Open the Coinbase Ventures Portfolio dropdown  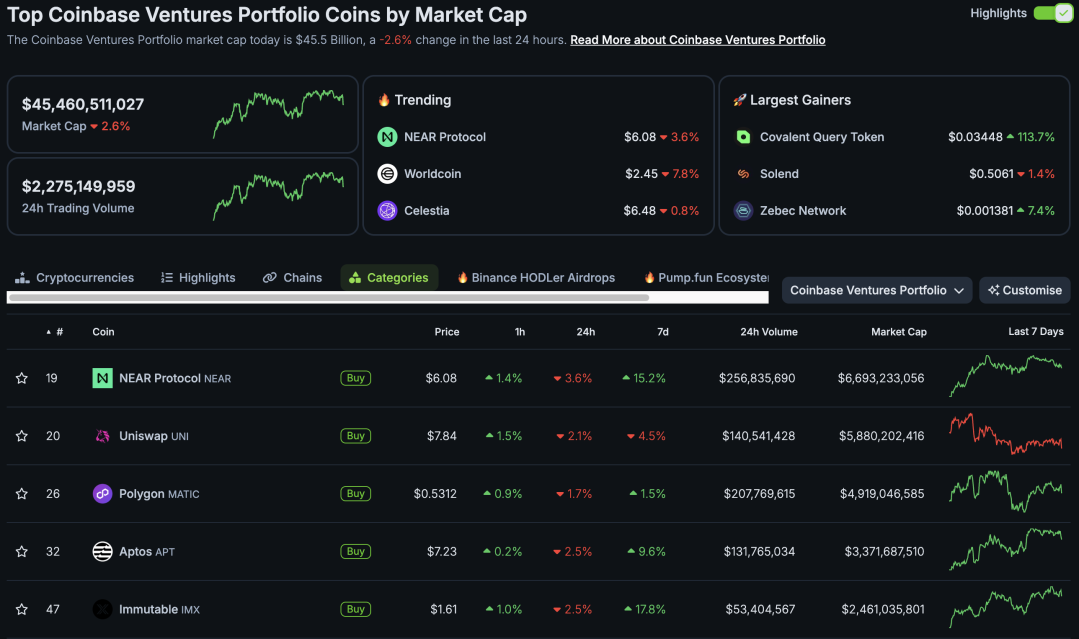point(876,290)
